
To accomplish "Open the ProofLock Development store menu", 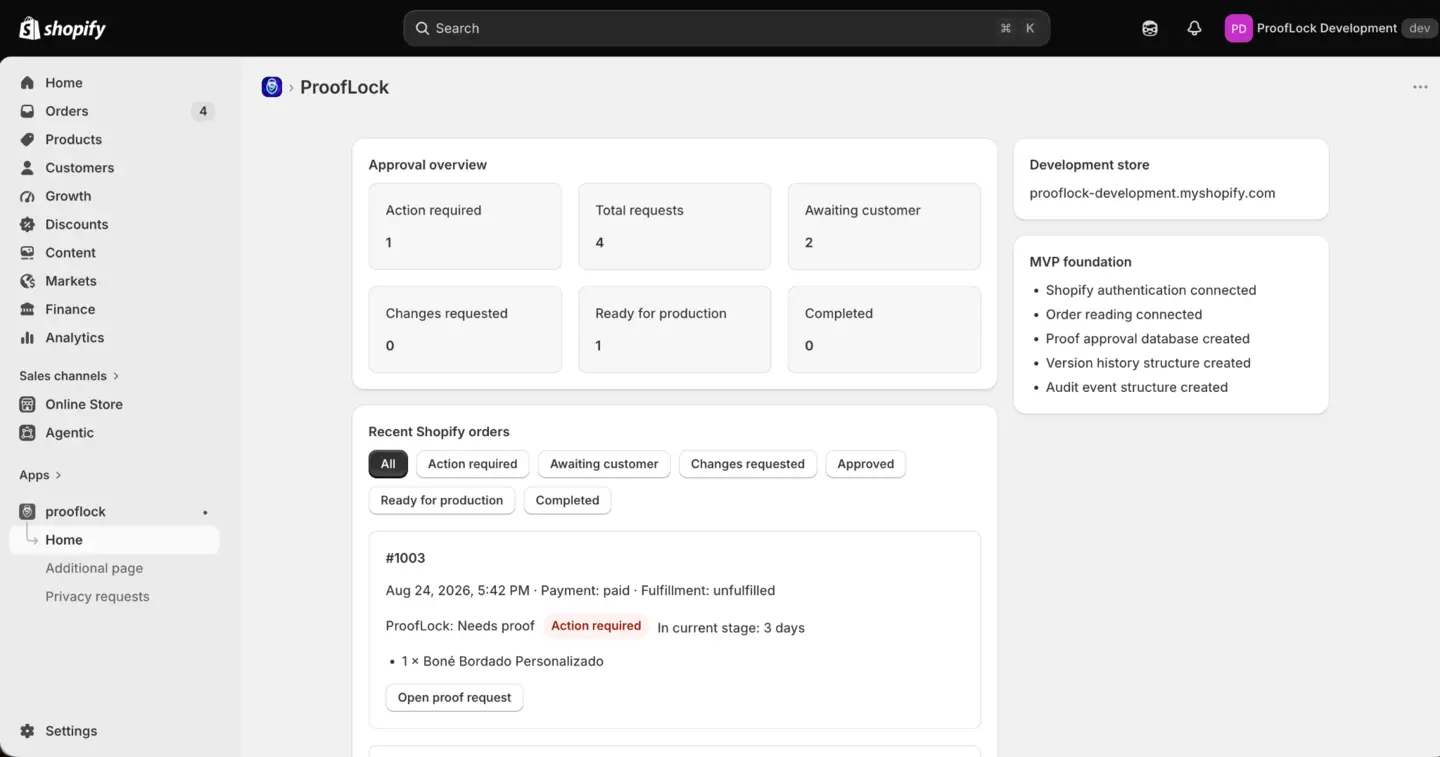I will [1329, 28].
